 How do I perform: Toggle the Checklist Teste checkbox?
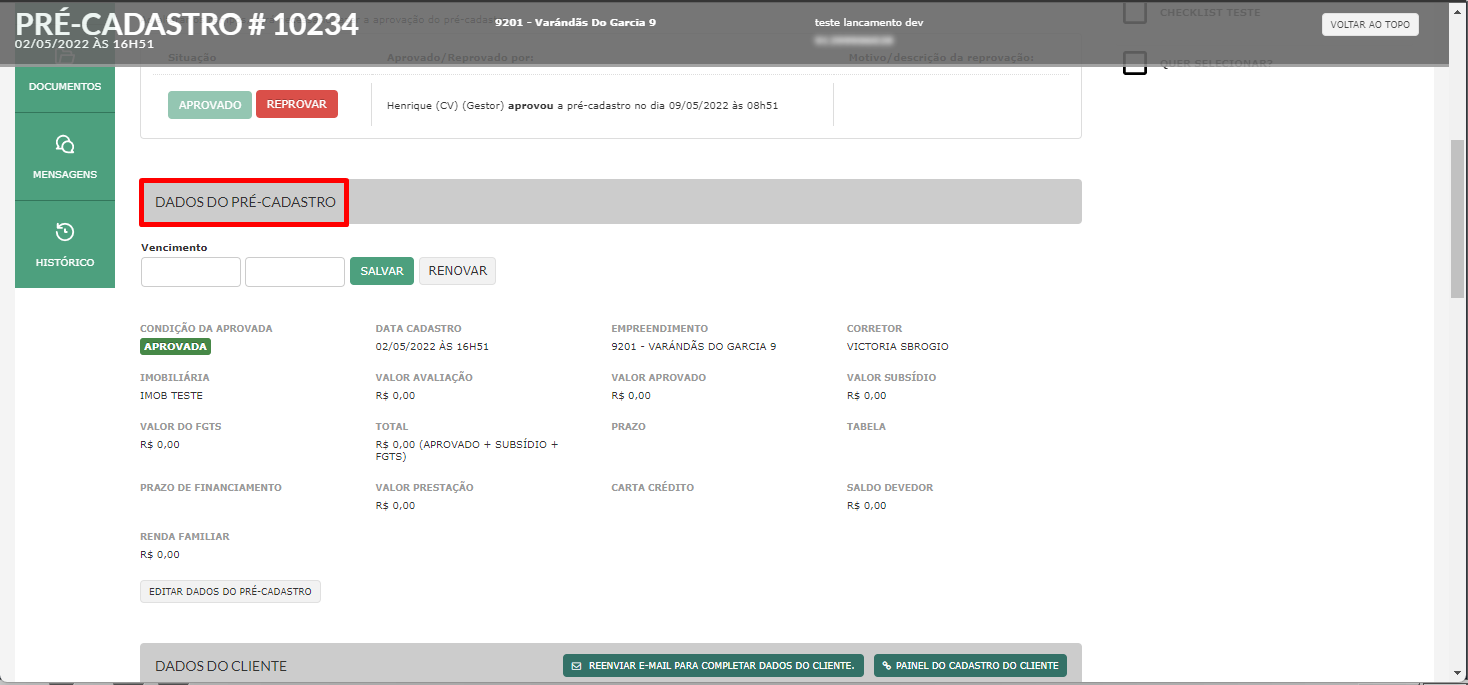coord(1134,13)
